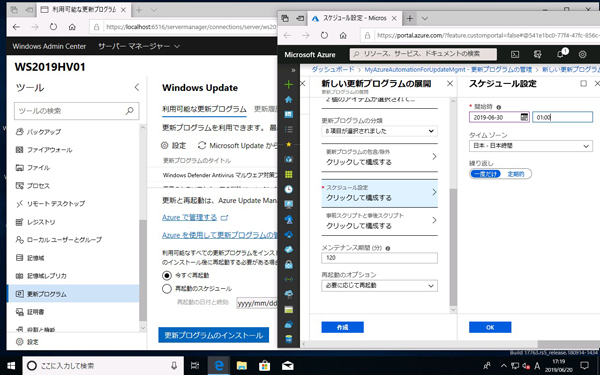Click the 更新プログラムのインストール button
The height and width of the screenshot is (375, 600).
pos(214,335)
